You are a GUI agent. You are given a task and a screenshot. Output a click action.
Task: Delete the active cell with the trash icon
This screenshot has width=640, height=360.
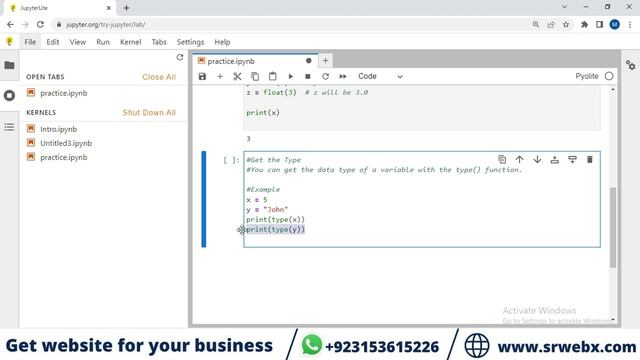coord(590,160)
